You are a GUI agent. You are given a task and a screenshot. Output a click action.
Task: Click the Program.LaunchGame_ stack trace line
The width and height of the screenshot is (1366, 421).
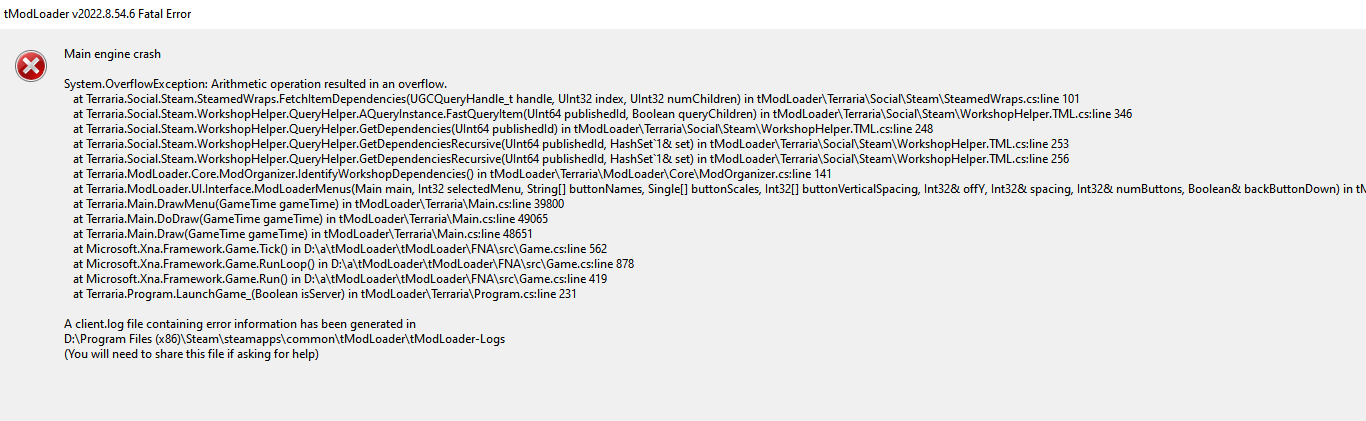coord(324,294)
